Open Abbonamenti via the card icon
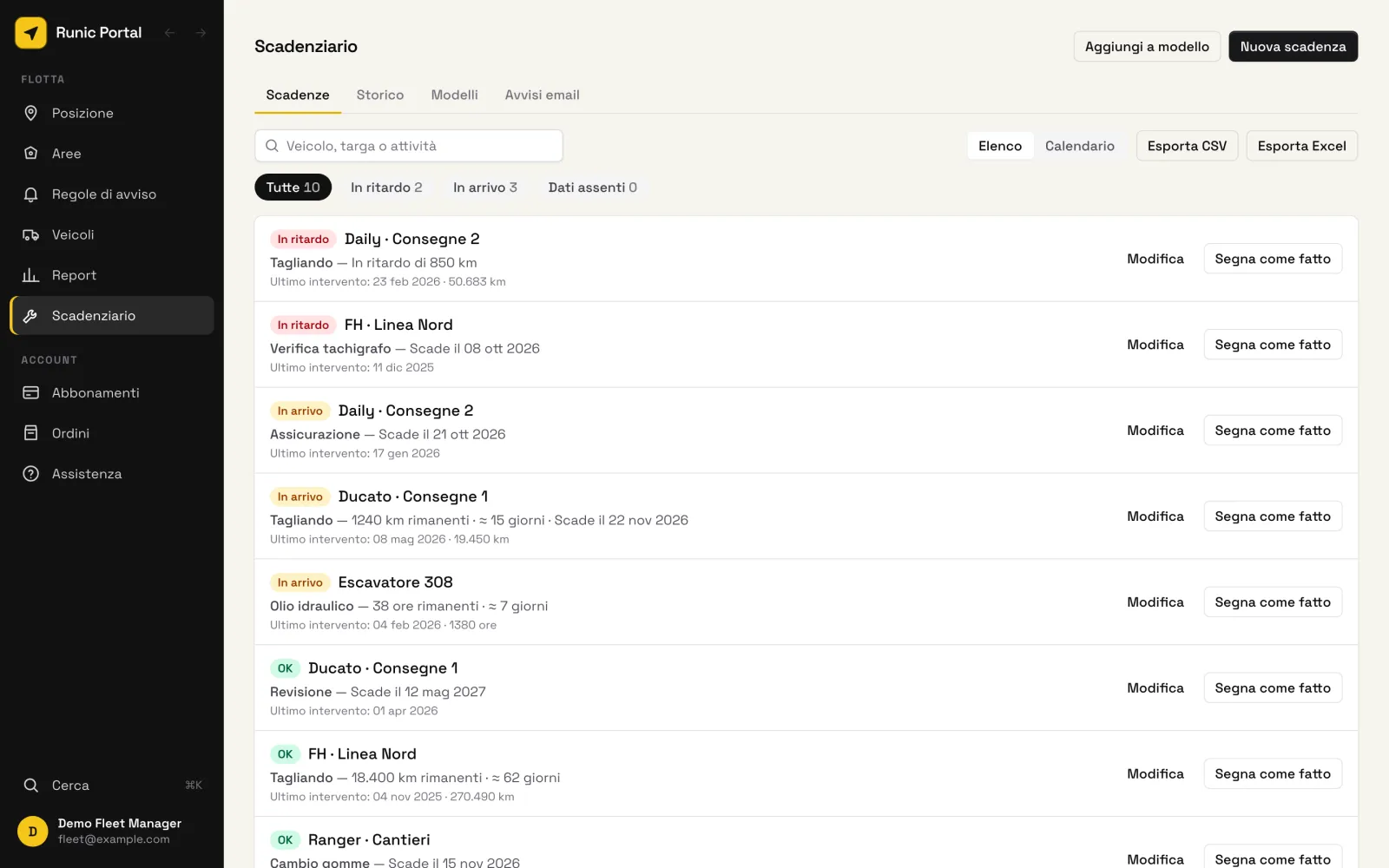 [31, 392]
